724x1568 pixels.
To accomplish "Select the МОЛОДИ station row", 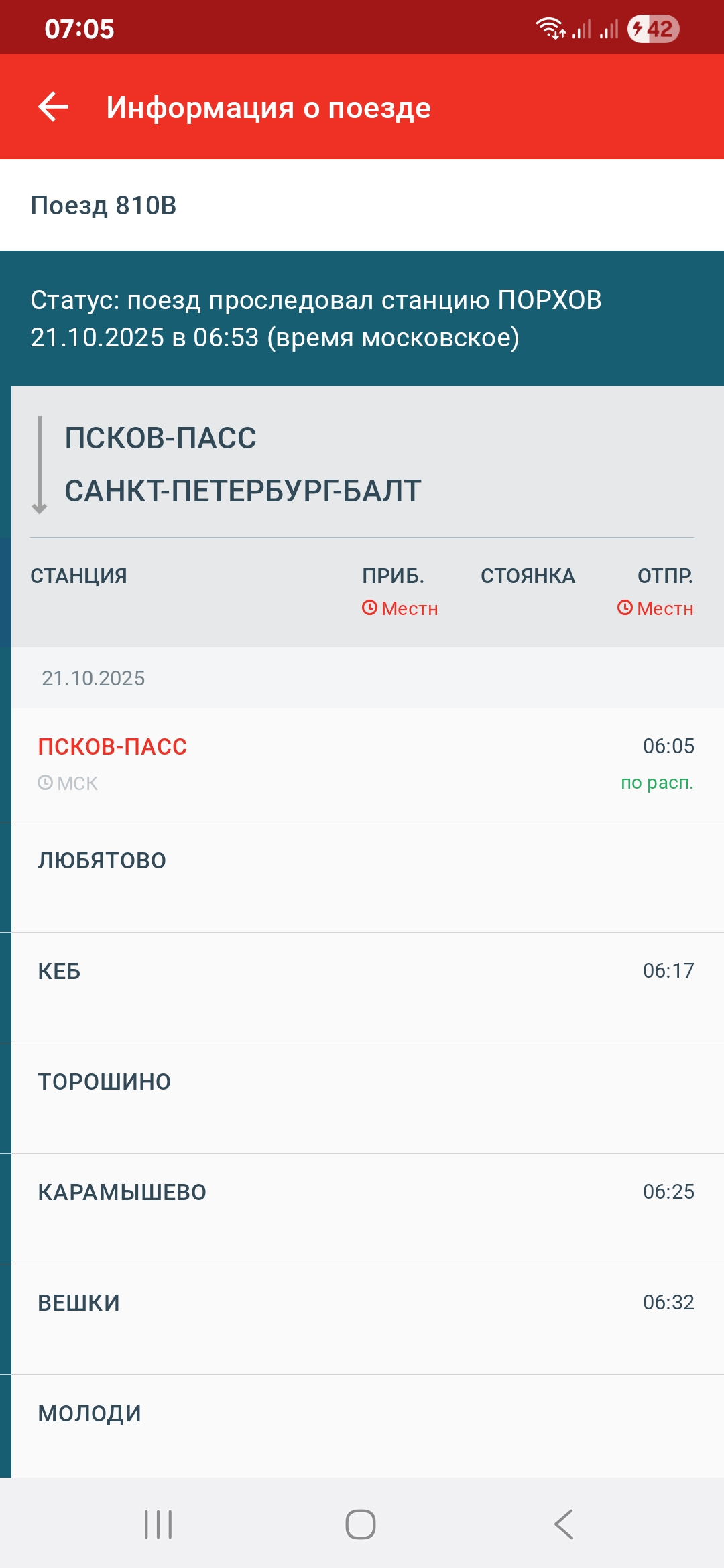I will coord(362,1425).
